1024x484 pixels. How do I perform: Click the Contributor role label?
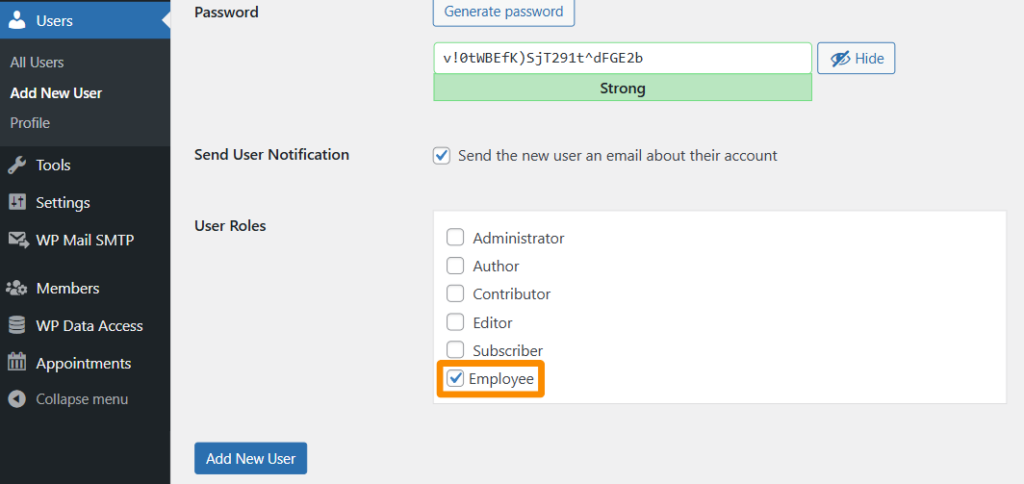[x=512, y=295]
